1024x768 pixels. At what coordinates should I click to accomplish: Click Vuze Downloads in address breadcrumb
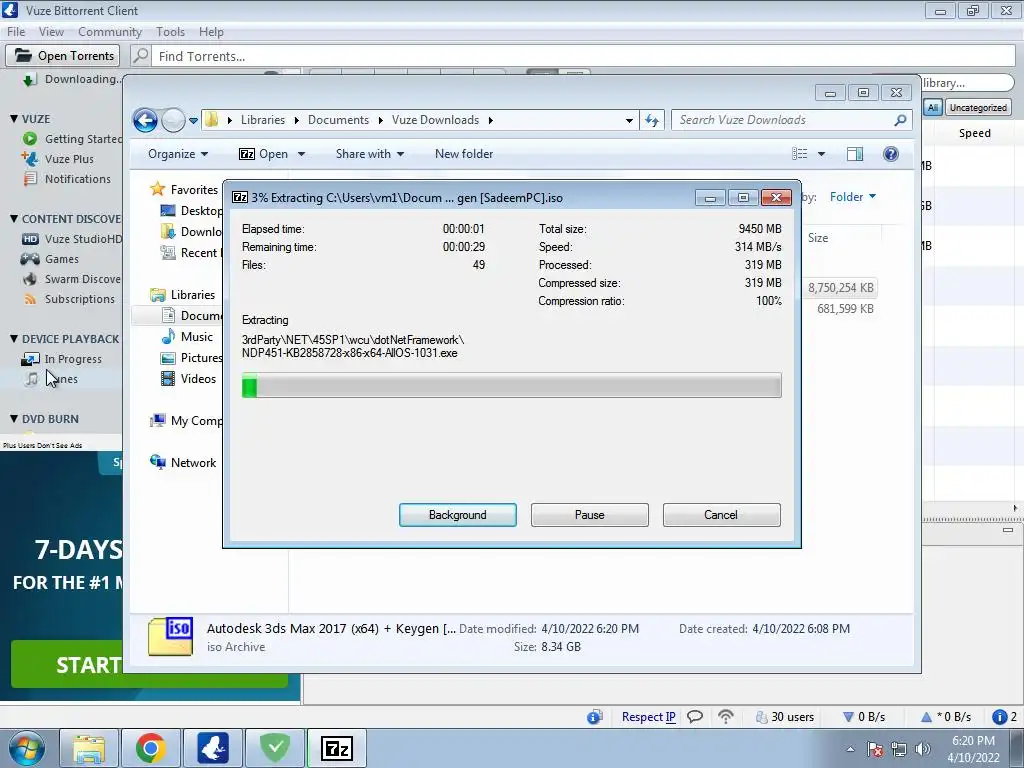click(435, 120)
